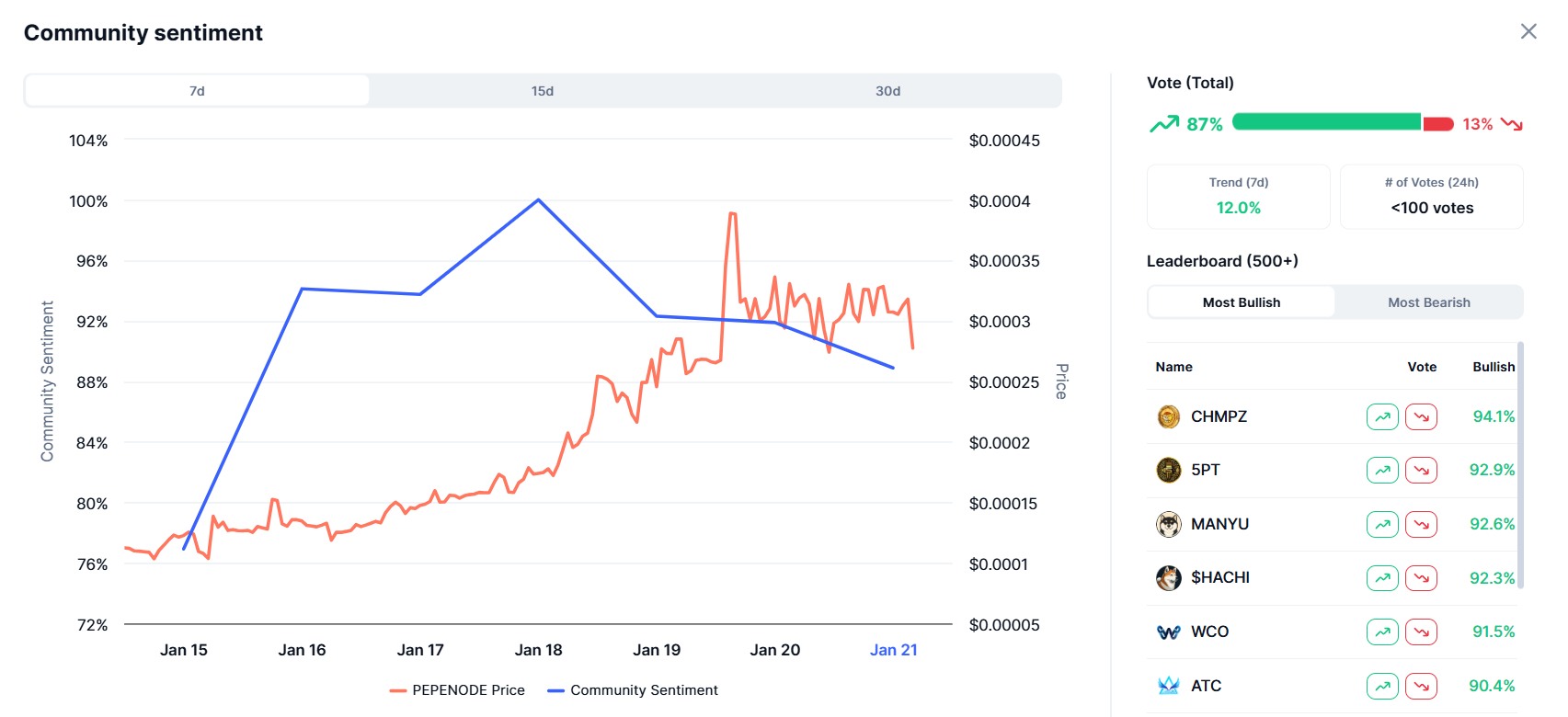Open WCO coin name link
The width and height of the screenshot is (1568, 717).
point(1210,632)
